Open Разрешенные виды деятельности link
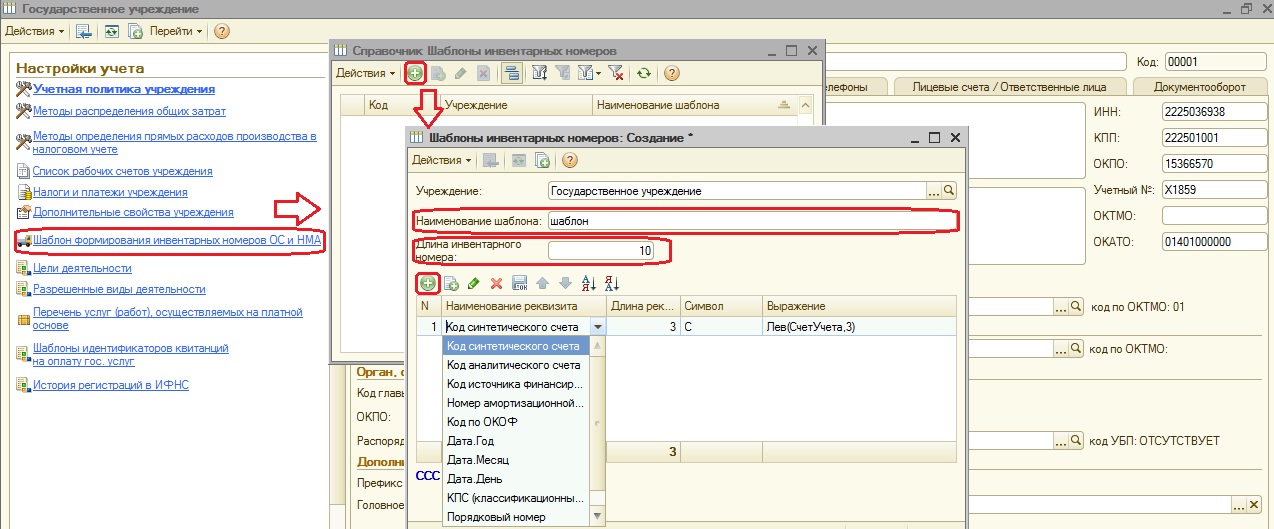 pos(119,289)
